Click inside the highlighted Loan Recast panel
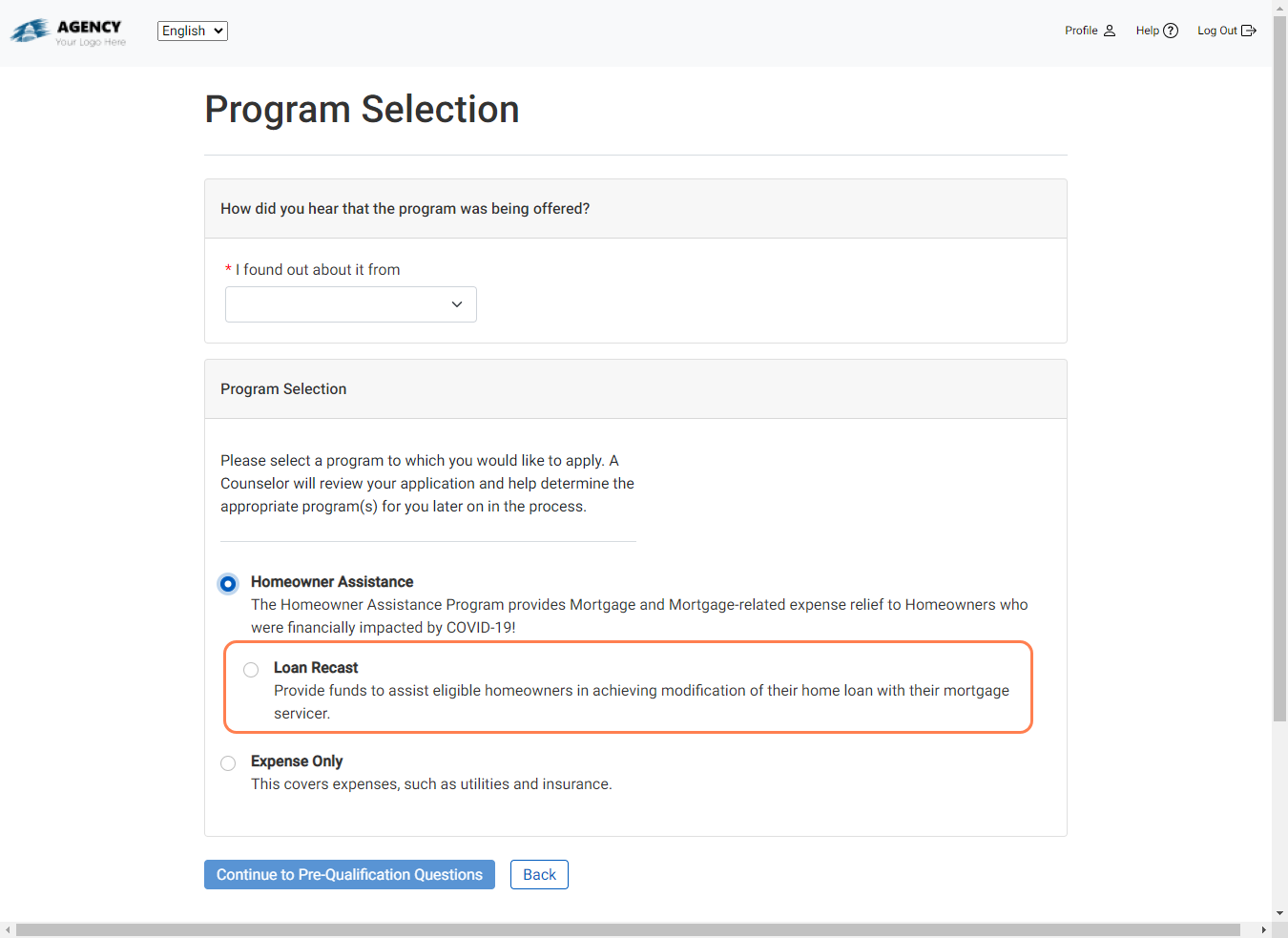 pos(628,687)
